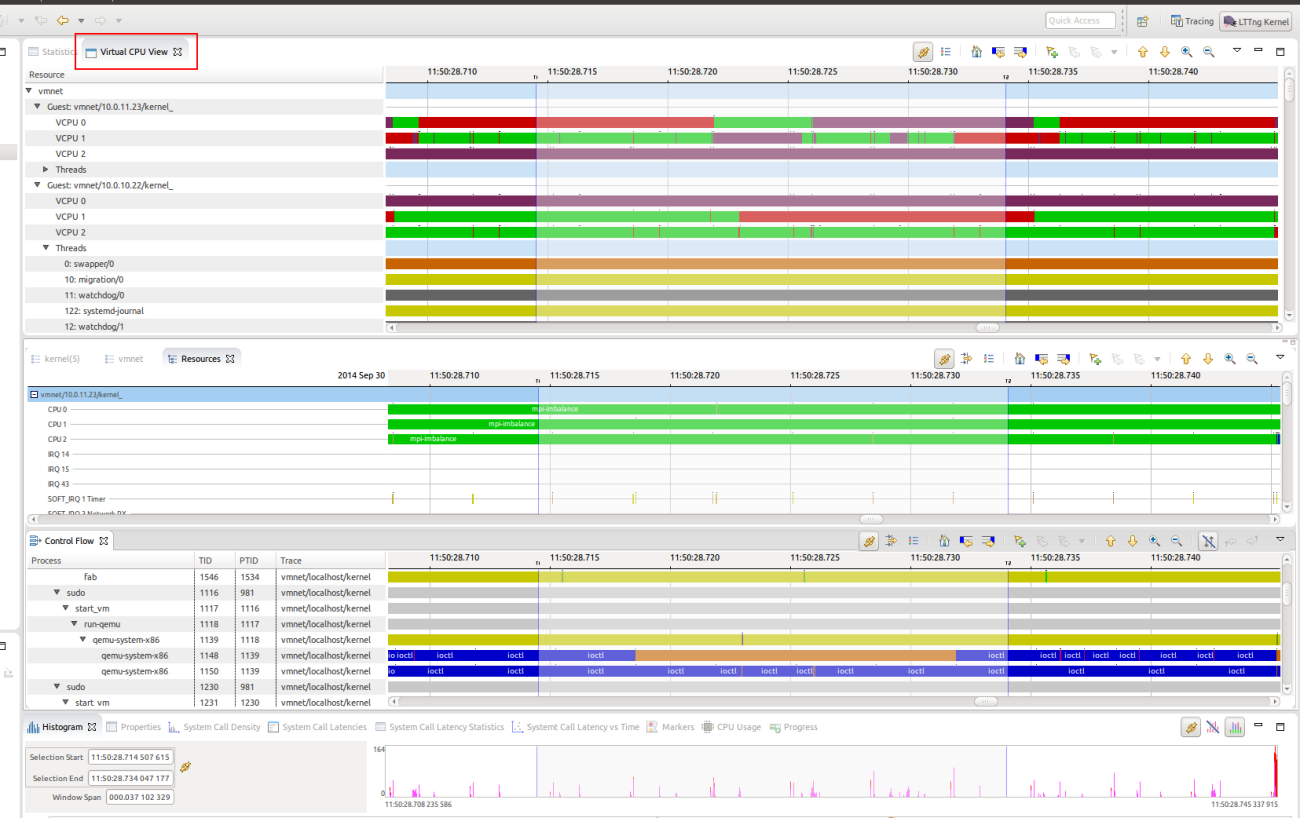
Task: Toggle lost events display in Histogram toolbar
Action: [1212, 727]
